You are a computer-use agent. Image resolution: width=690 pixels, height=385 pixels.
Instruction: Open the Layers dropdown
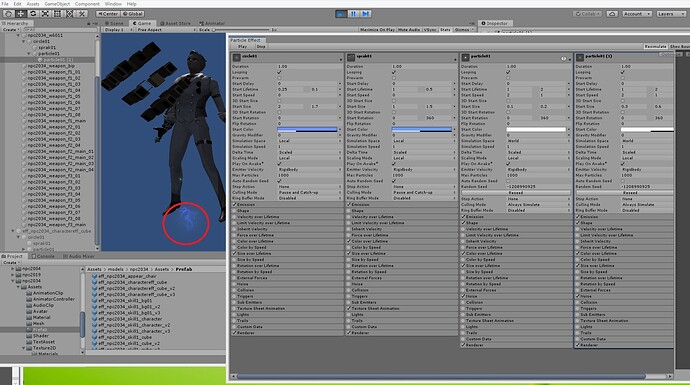(x=671, y=14)
